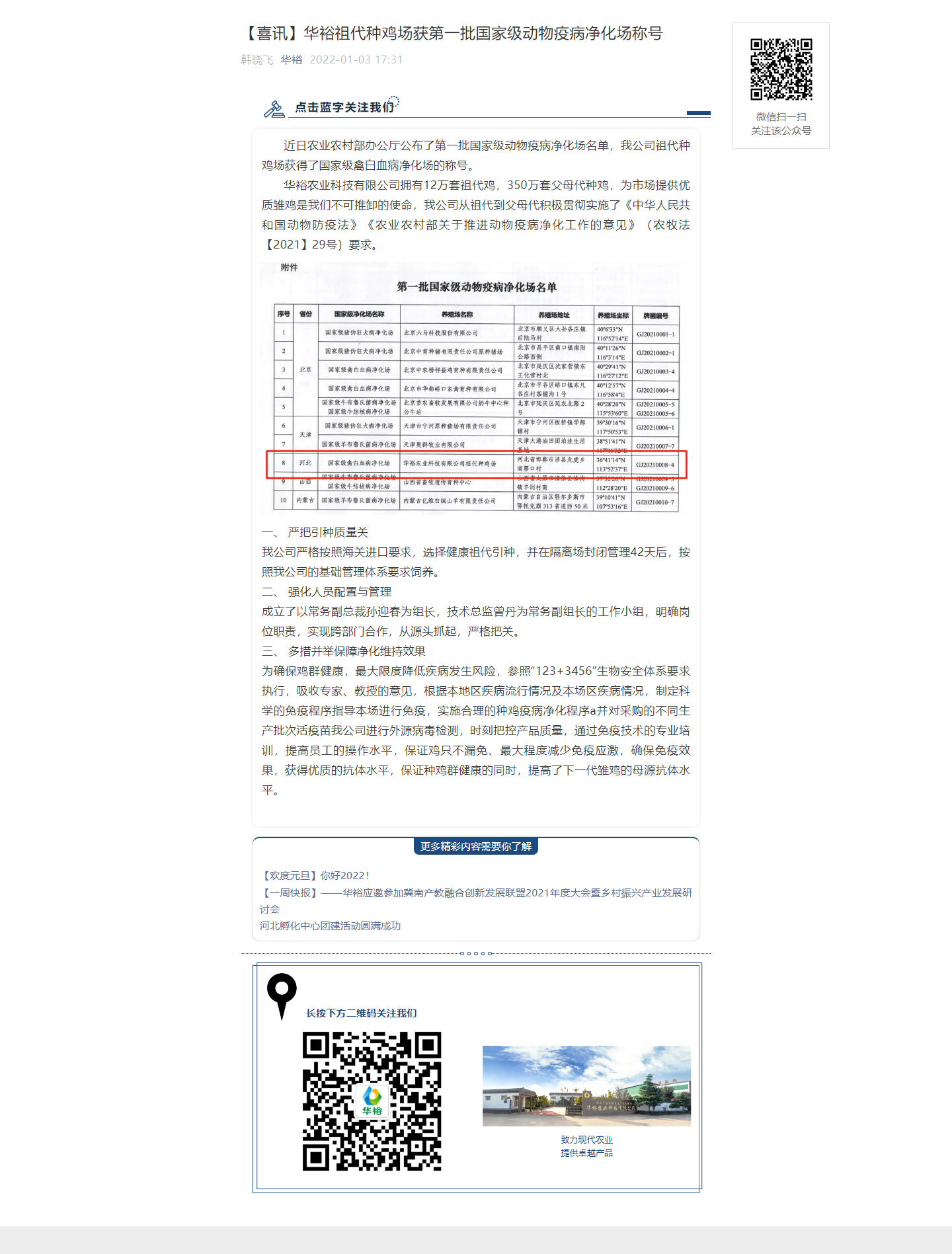Screen dimensions: 952x1254
Task: Click the 长按下方二维码关注我们 label
Action: click(x=361, y=1013)
